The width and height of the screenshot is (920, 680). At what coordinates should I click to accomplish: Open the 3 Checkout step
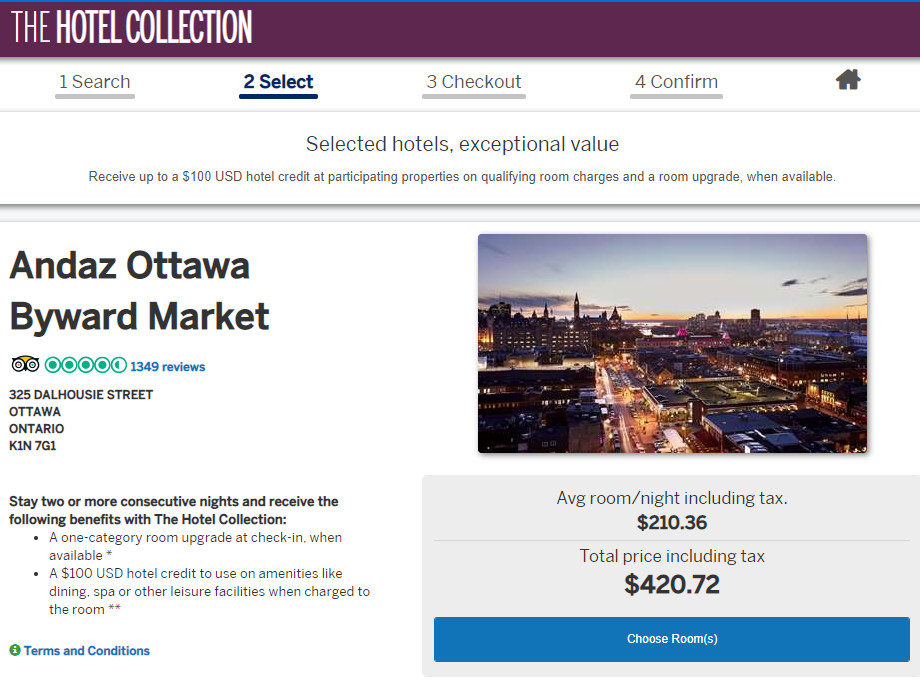pos(473,81)
